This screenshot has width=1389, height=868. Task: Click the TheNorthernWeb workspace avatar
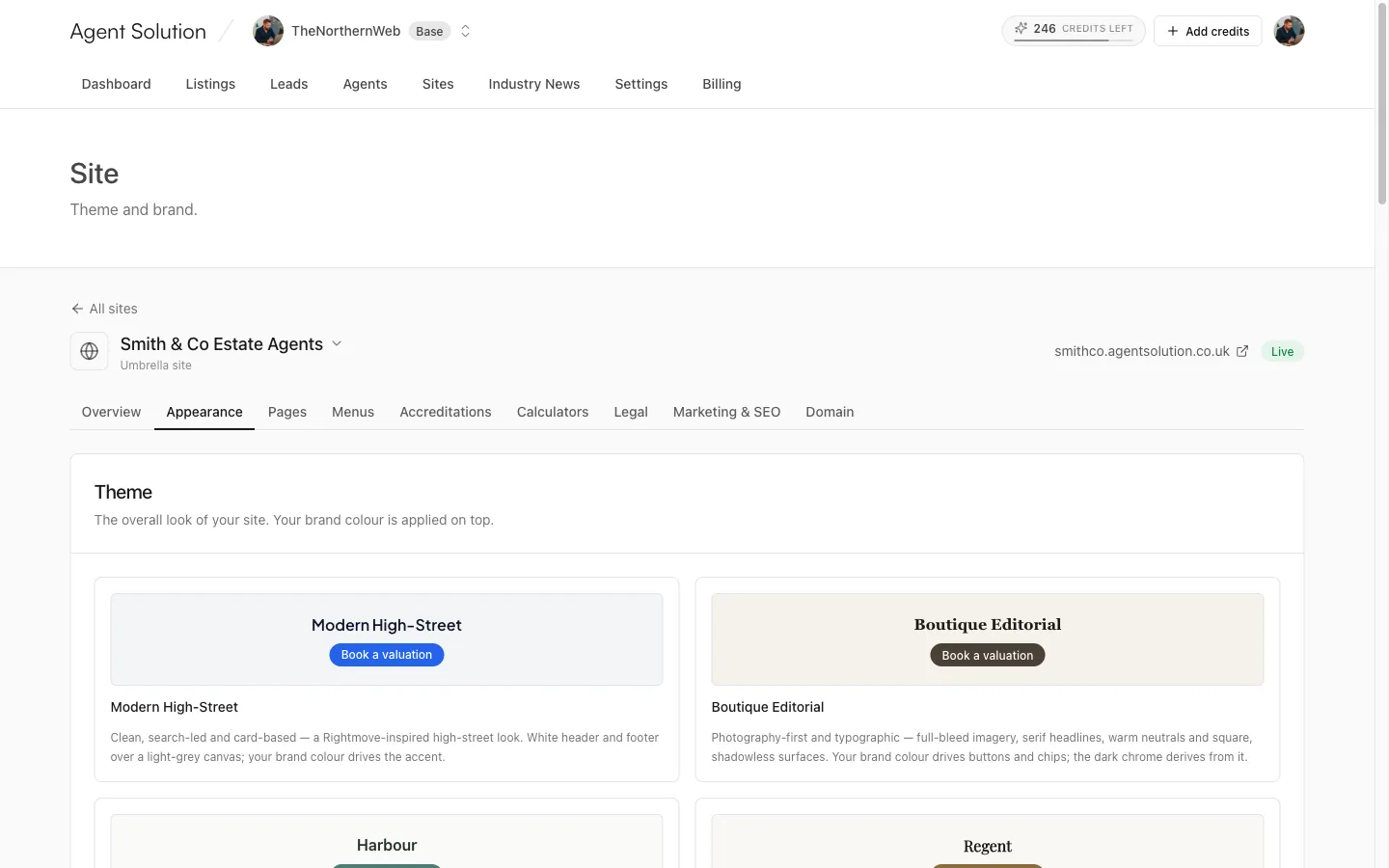pos(268,31)
